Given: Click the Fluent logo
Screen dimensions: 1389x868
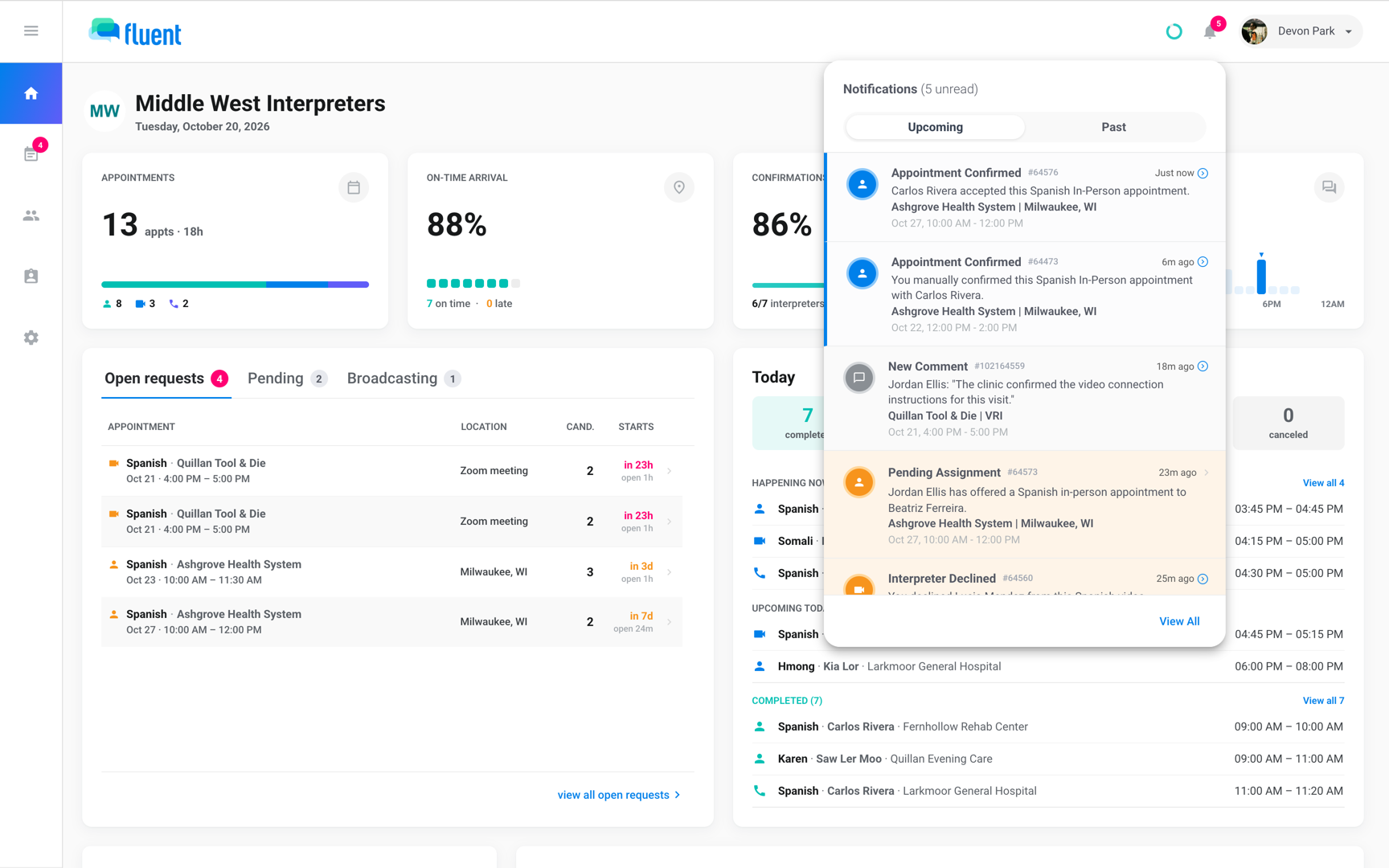Looking at the screenshot, I should pyautogui.click(x=135, y=32).
